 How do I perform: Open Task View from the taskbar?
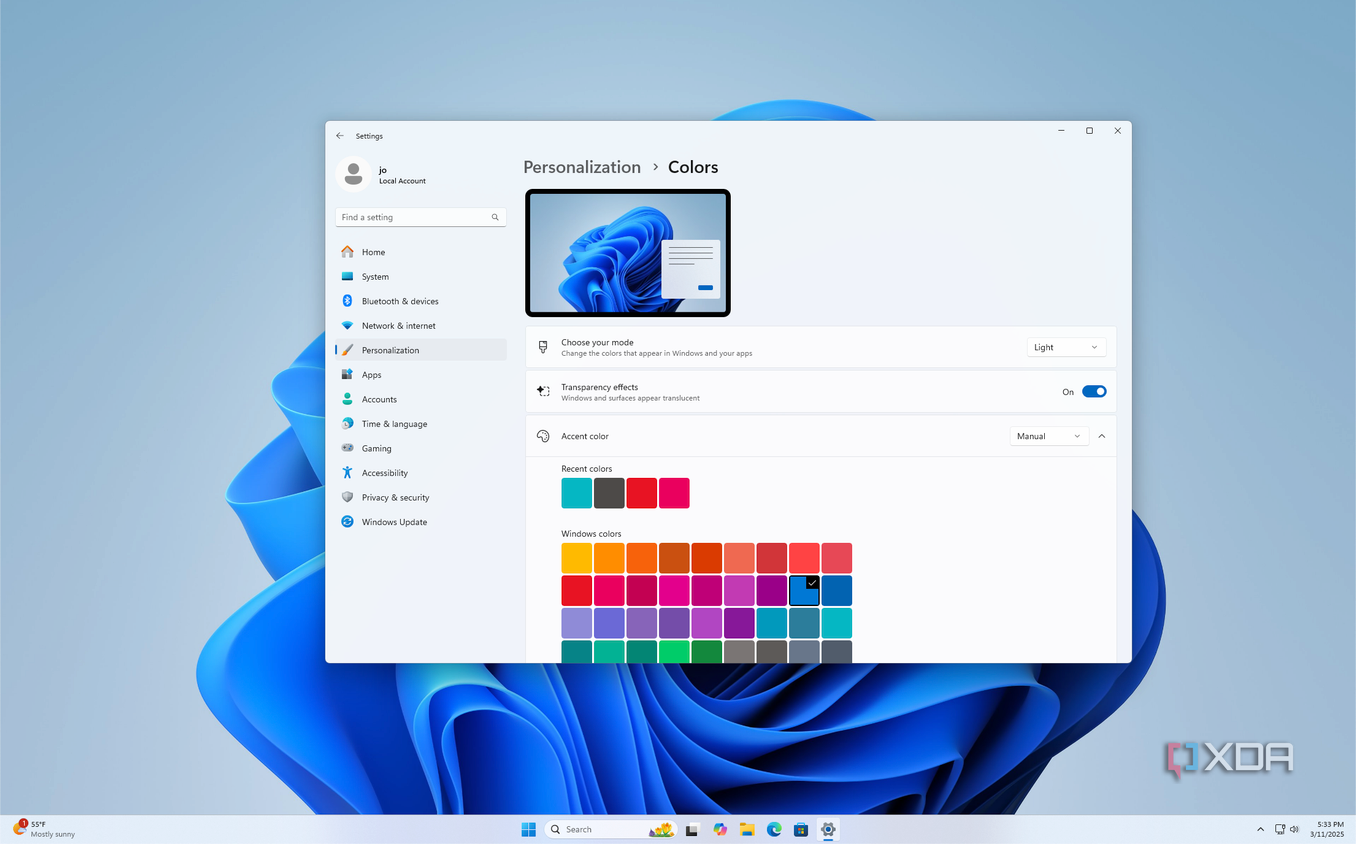(x=692, y=829)
